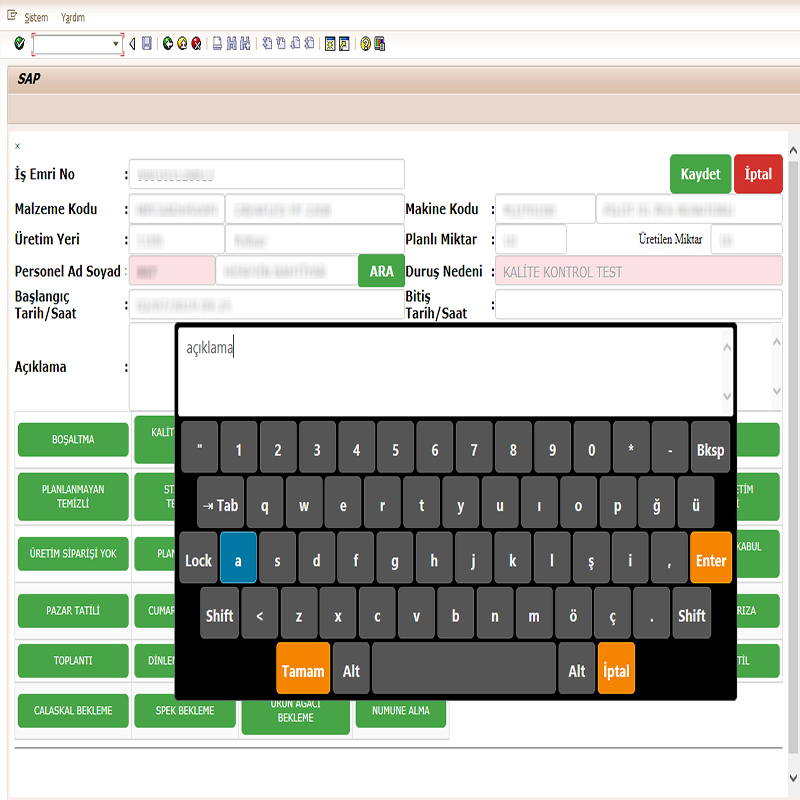Tap the Bksp key on virtual keyboard
Image resolution: width=800 pixels, height=800 pixels.
click(x=710, y=447)
